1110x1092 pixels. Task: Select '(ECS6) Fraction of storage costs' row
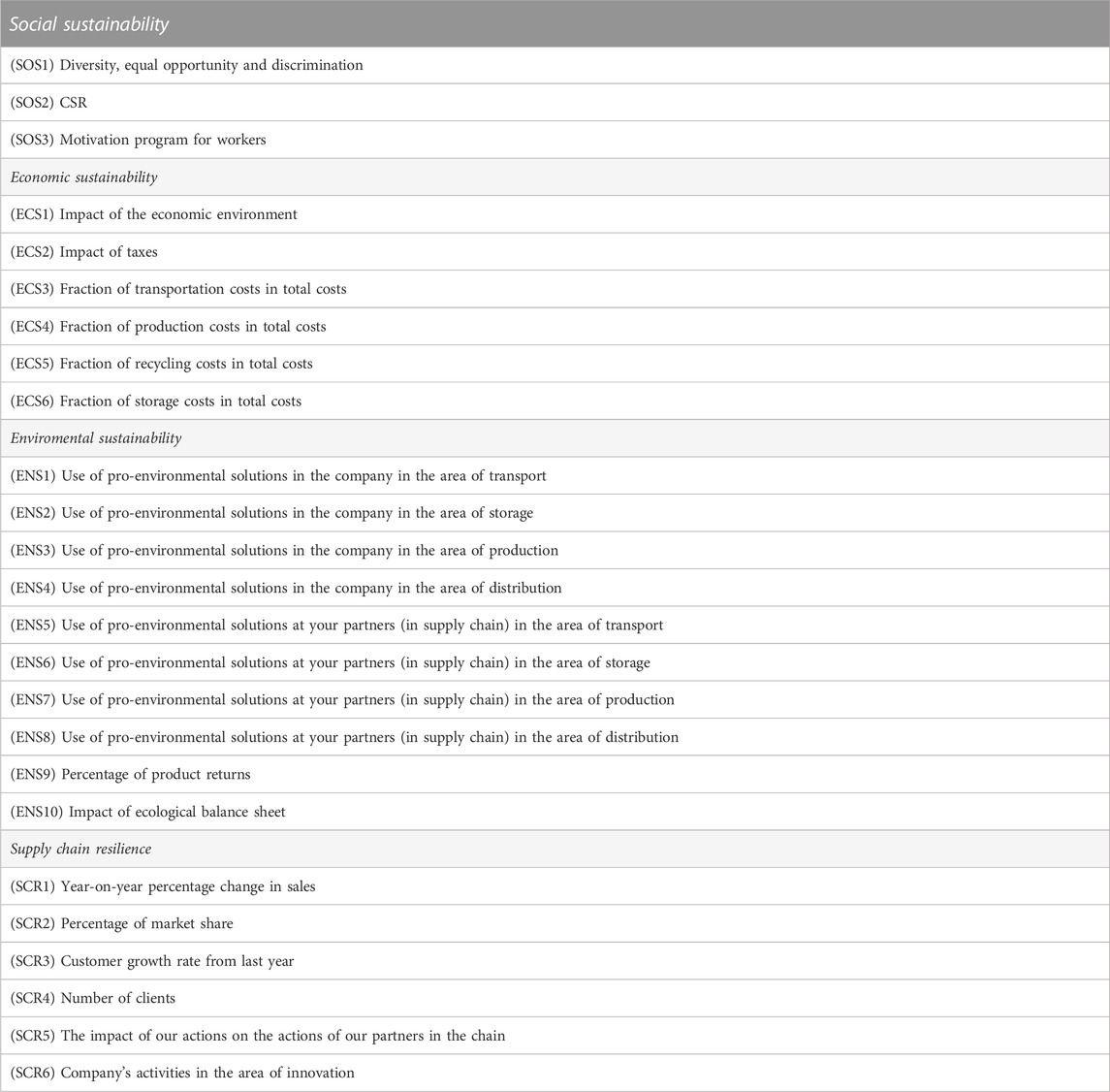[x=555, y=401]
